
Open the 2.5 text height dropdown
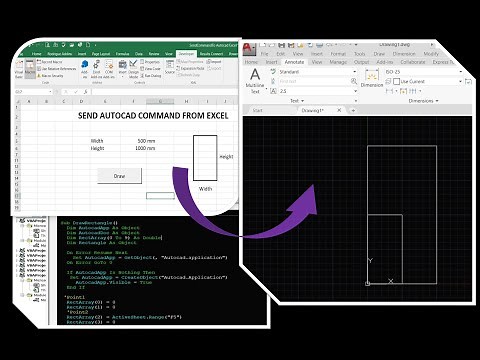355,91
